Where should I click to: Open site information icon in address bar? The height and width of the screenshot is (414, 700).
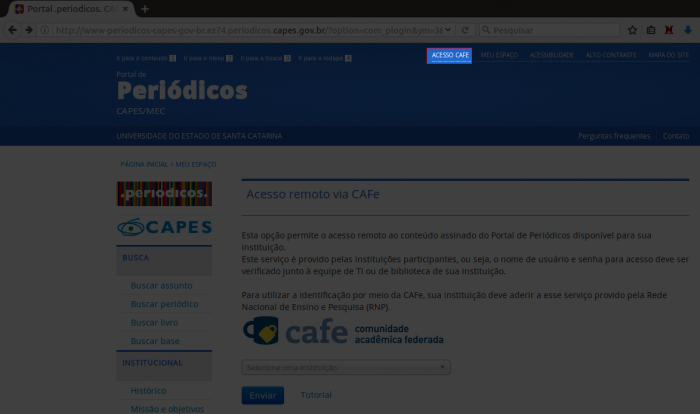45,30
